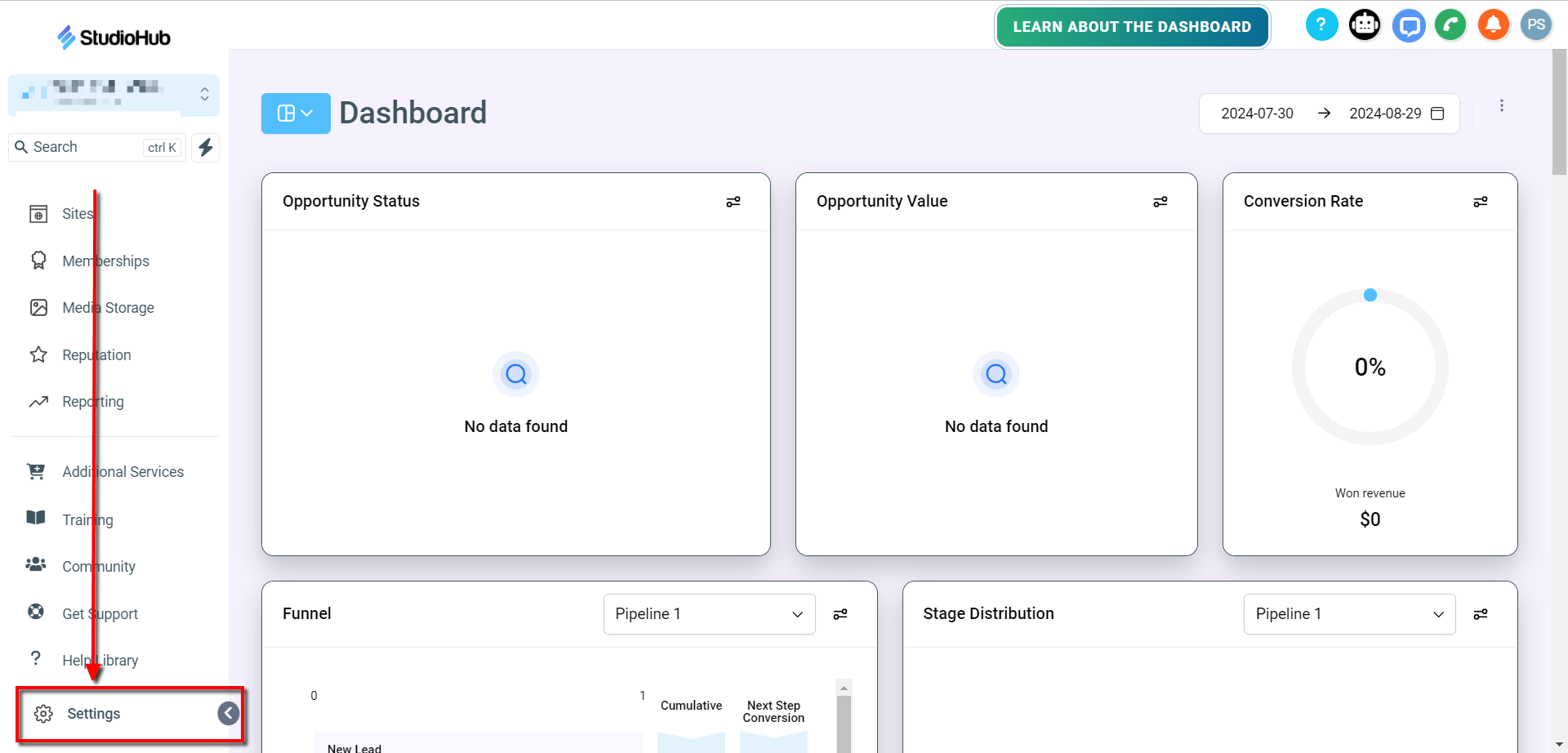Click the 0% conversion rate value
The height and width of the screenshot is (753, 1568).
[1370, 368]
